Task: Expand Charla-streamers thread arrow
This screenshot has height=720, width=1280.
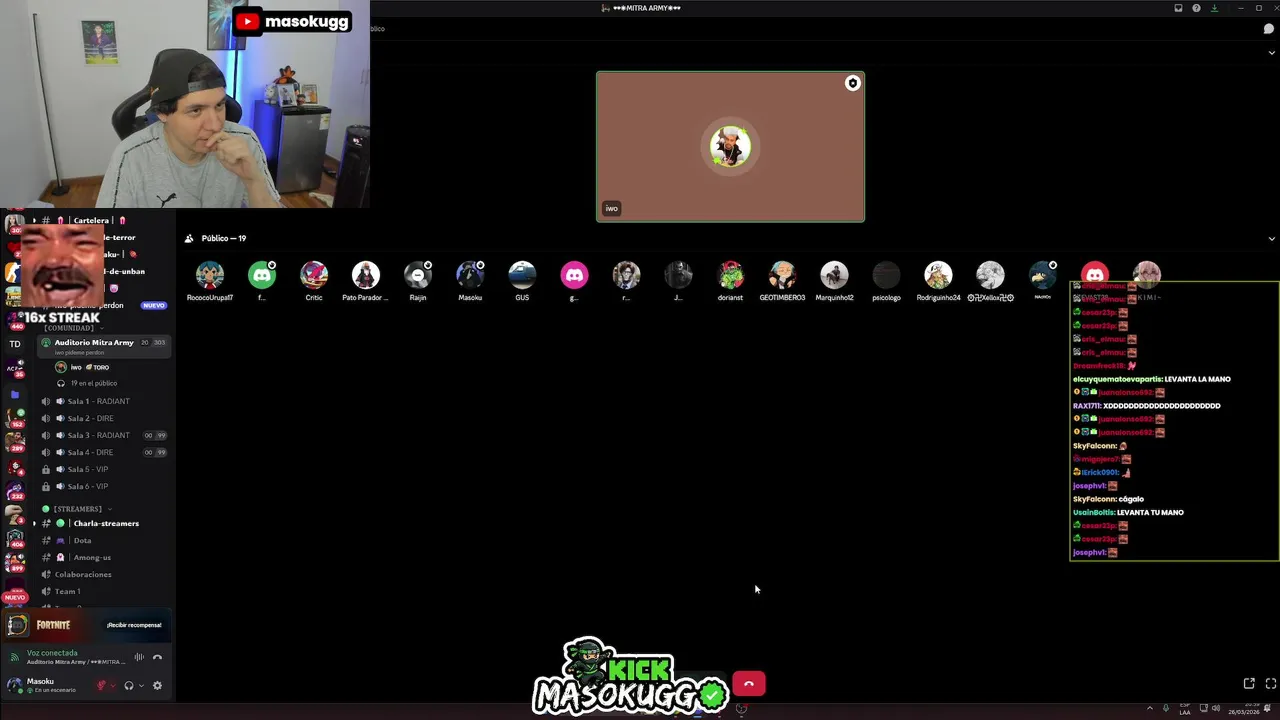Action: point(34,523)
